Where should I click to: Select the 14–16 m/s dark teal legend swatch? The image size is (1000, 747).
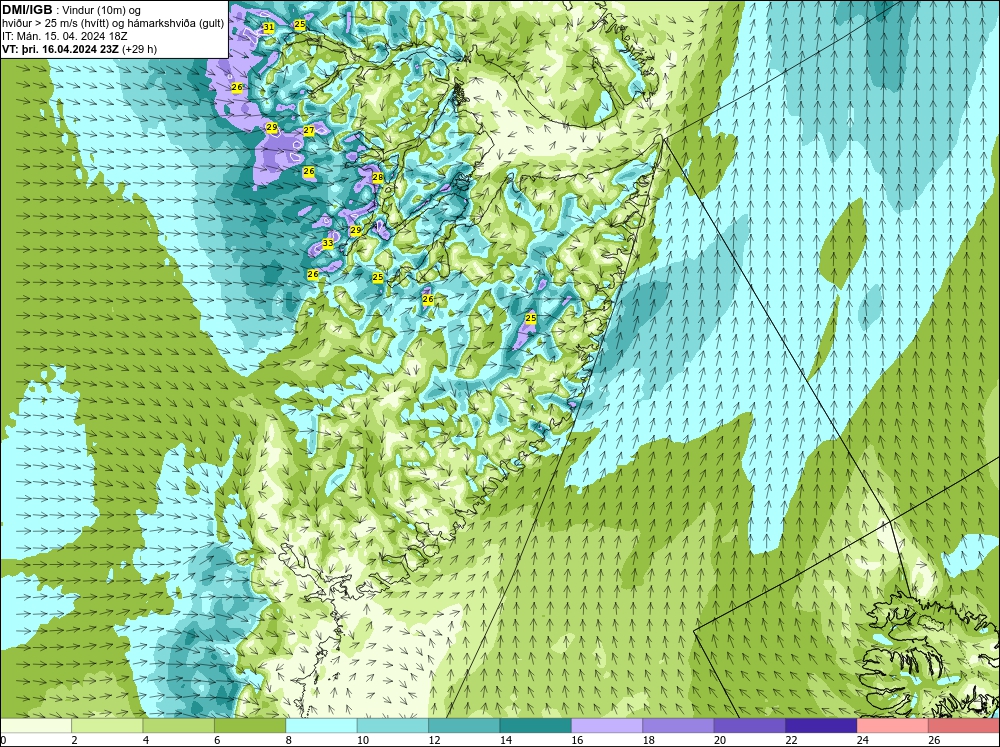click(536, 725)
